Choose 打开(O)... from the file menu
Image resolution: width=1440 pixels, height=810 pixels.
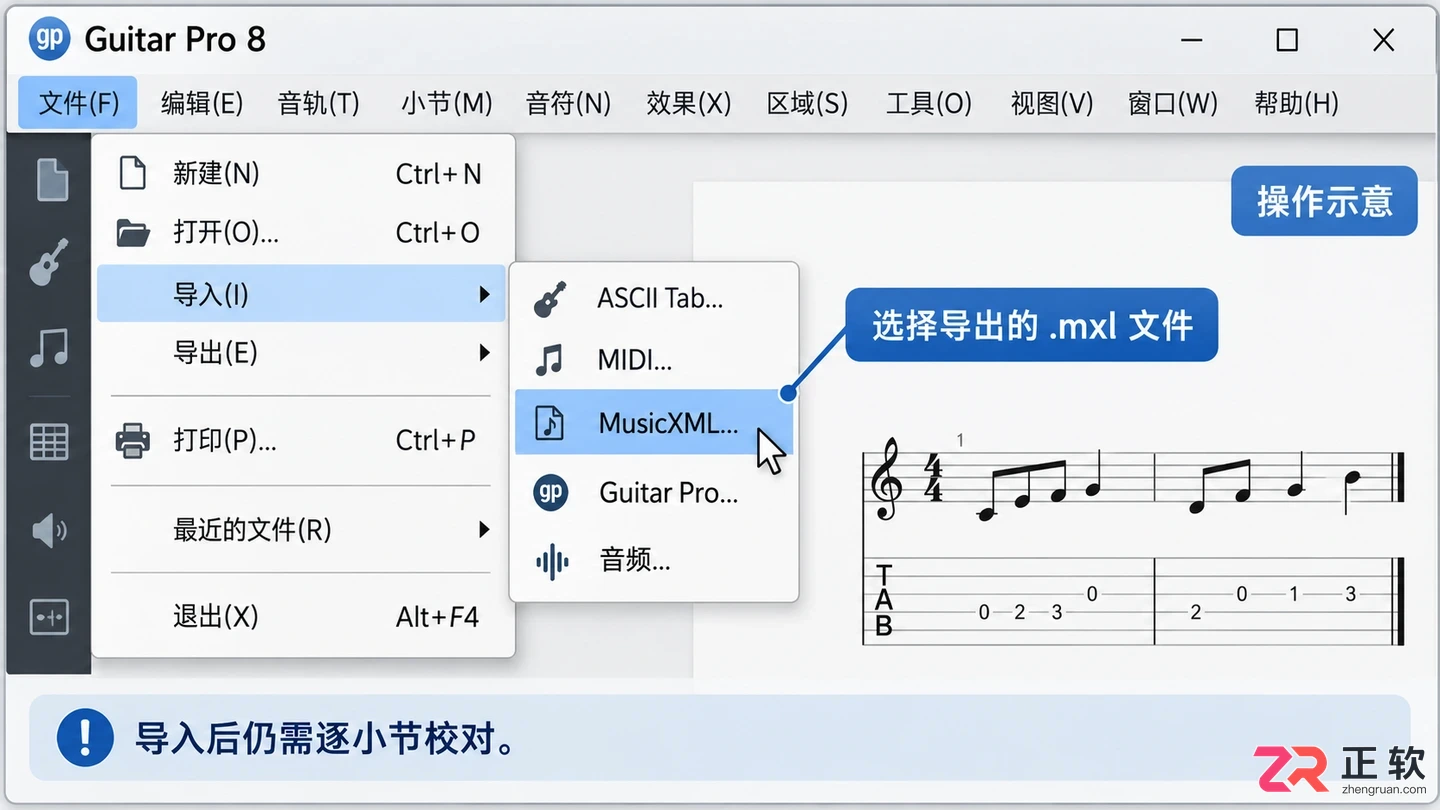click(303, 233)
